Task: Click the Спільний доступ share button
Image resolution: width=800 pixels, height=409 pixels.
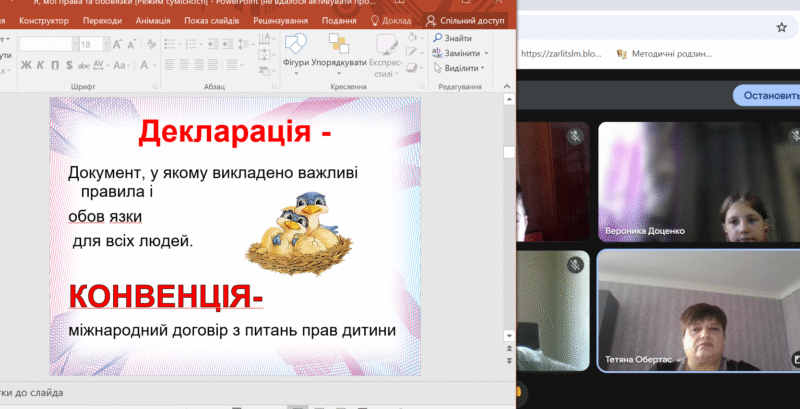Action: (x=464, y=20)
